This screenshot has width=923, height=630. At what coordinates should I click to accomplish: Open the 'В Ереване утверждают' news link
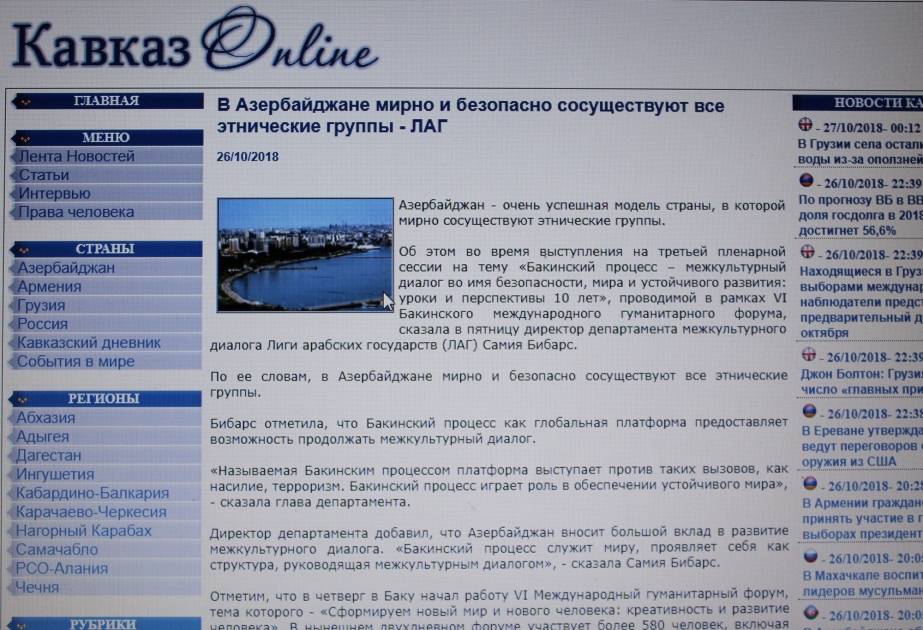862,446
